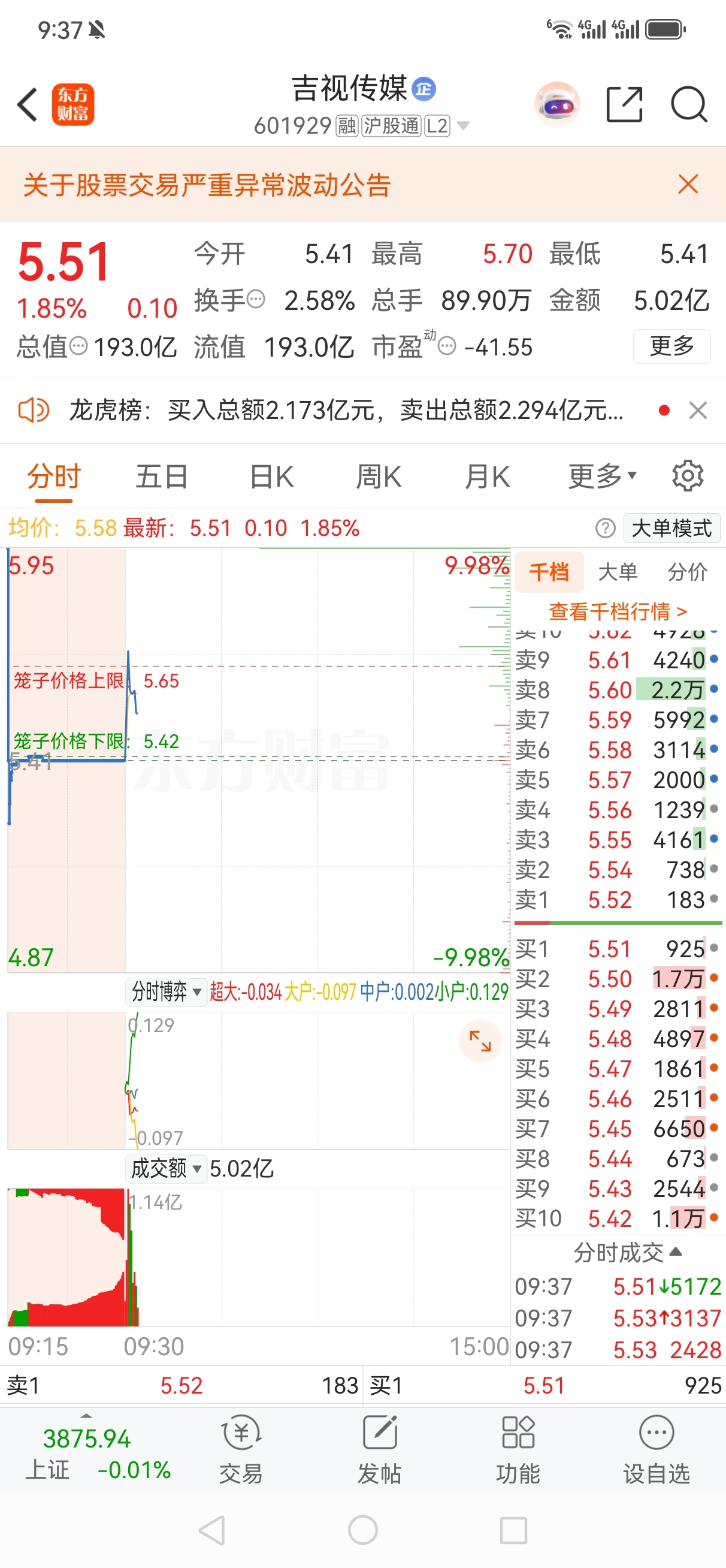Tap the info icon beside 总值

pyautogui.click(x=78, y=346)
